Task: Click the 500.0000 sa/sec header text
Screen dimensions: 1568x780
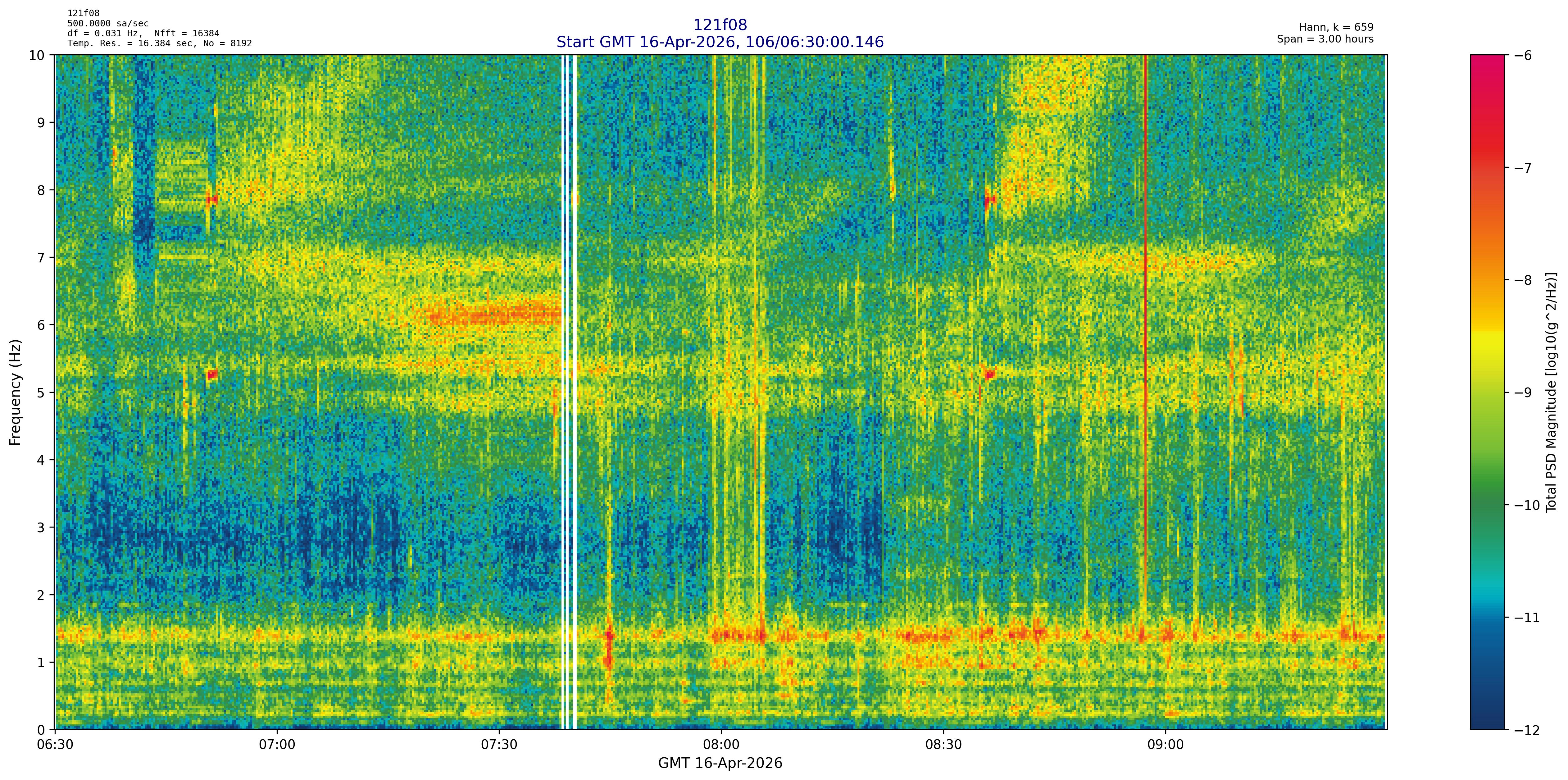Action: [x=108, y=24]
